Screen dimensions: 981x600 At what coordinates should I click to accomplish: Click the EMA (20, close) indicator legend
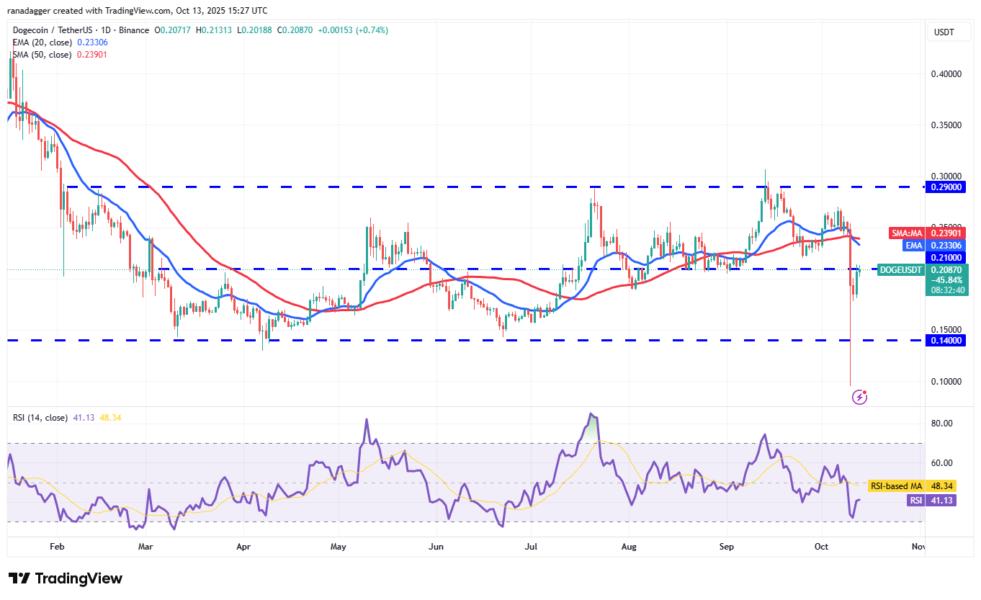click(x=42, y=44)
